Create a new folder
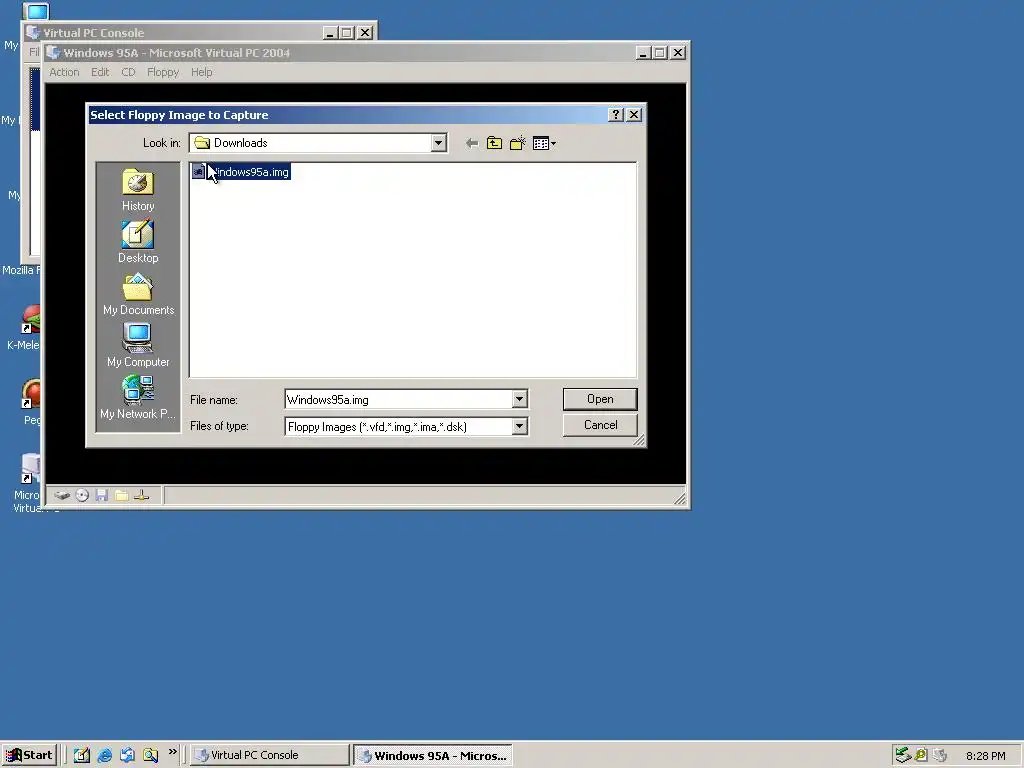Viewport: 1024px width, 768px height. 517,143
